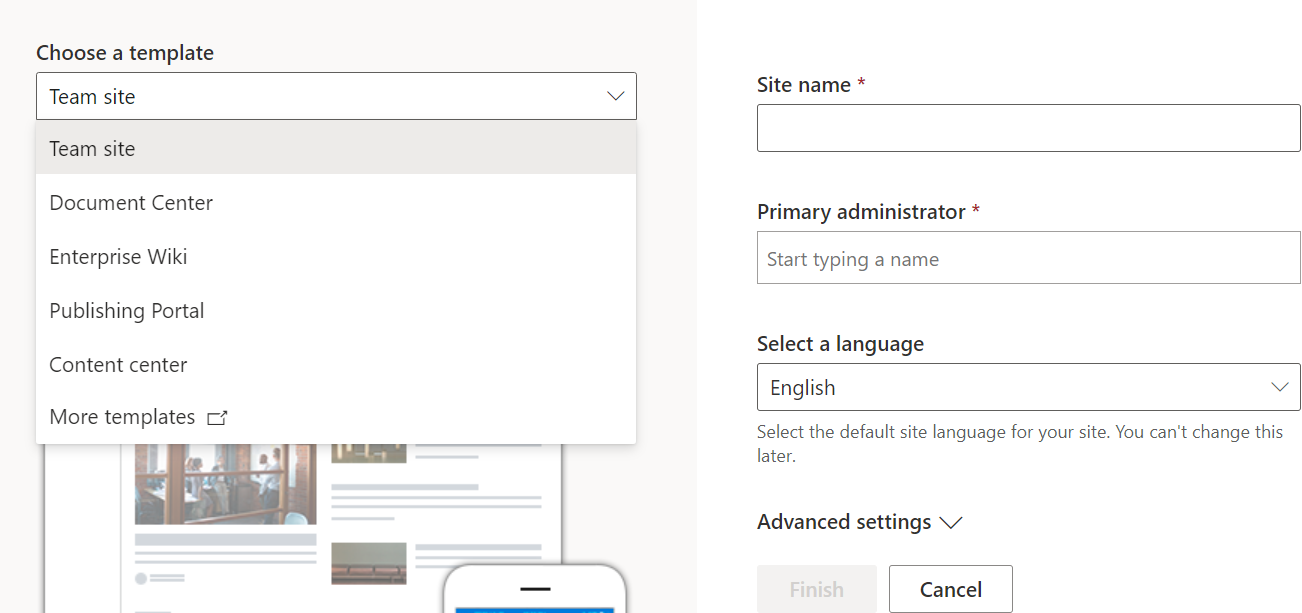This screenshot has height=613, width=1302.
Task: Select Publishing Portal from the list
Action: point(336,311)
